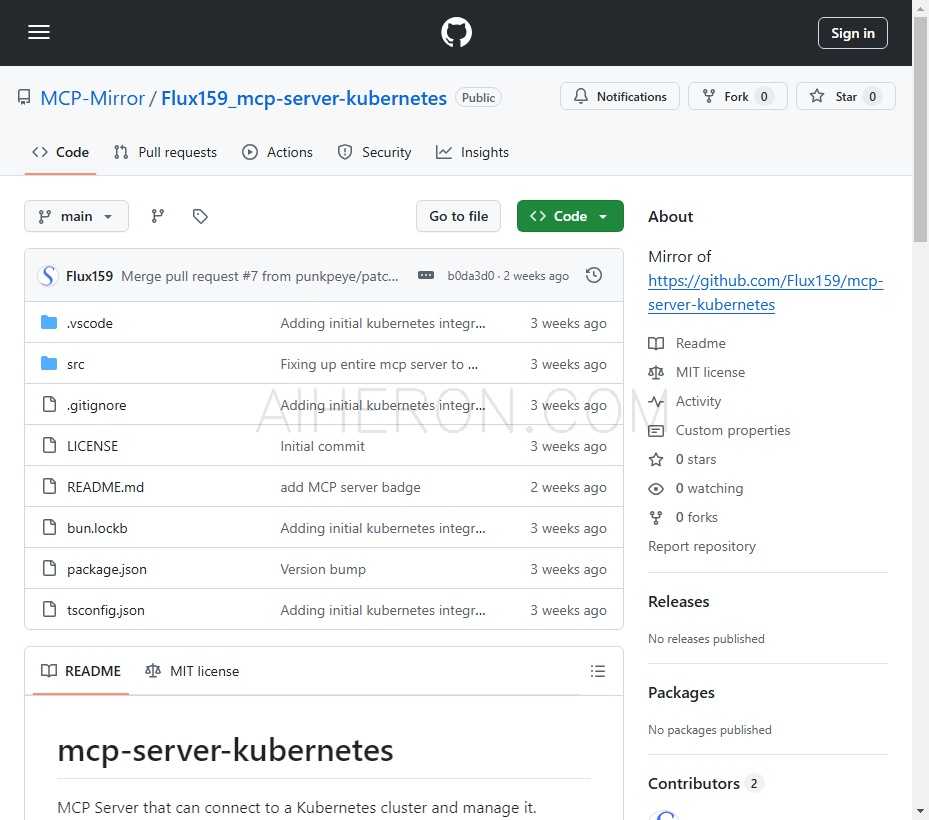Click the Sign in button
This screenshot has width=929, height=820.
pos(852,32)
